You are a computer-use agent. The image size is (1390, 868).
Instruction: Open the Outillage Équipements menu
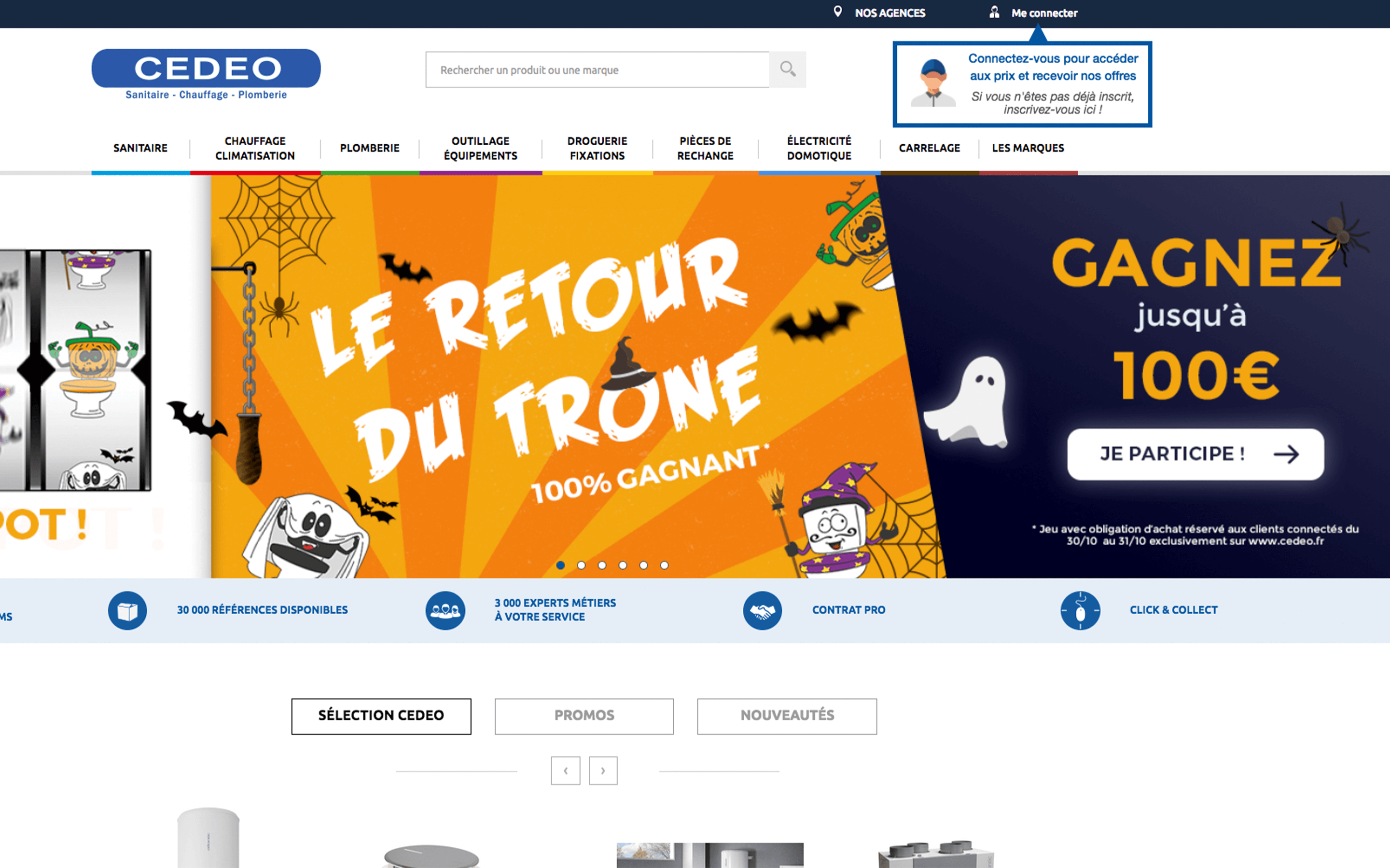[x=481, y=148]
